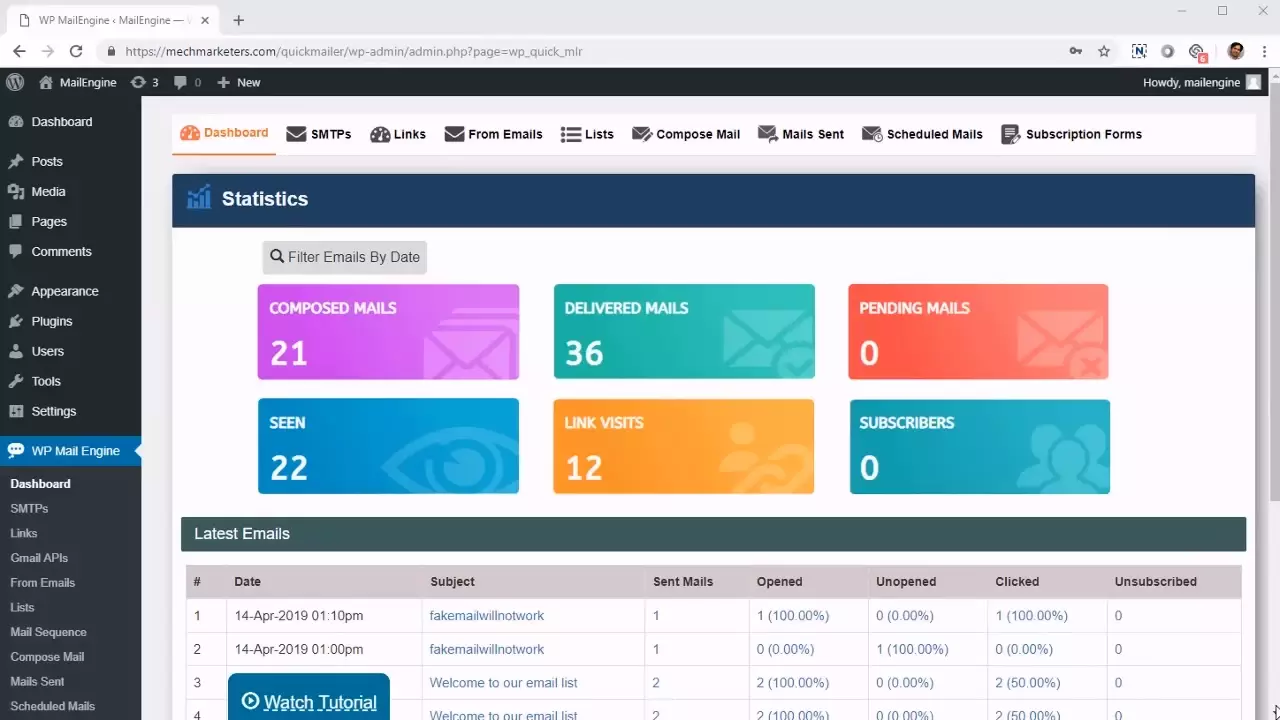
Task: Close the WP MailEngine browser tab
Action: [x=205, y=20]
